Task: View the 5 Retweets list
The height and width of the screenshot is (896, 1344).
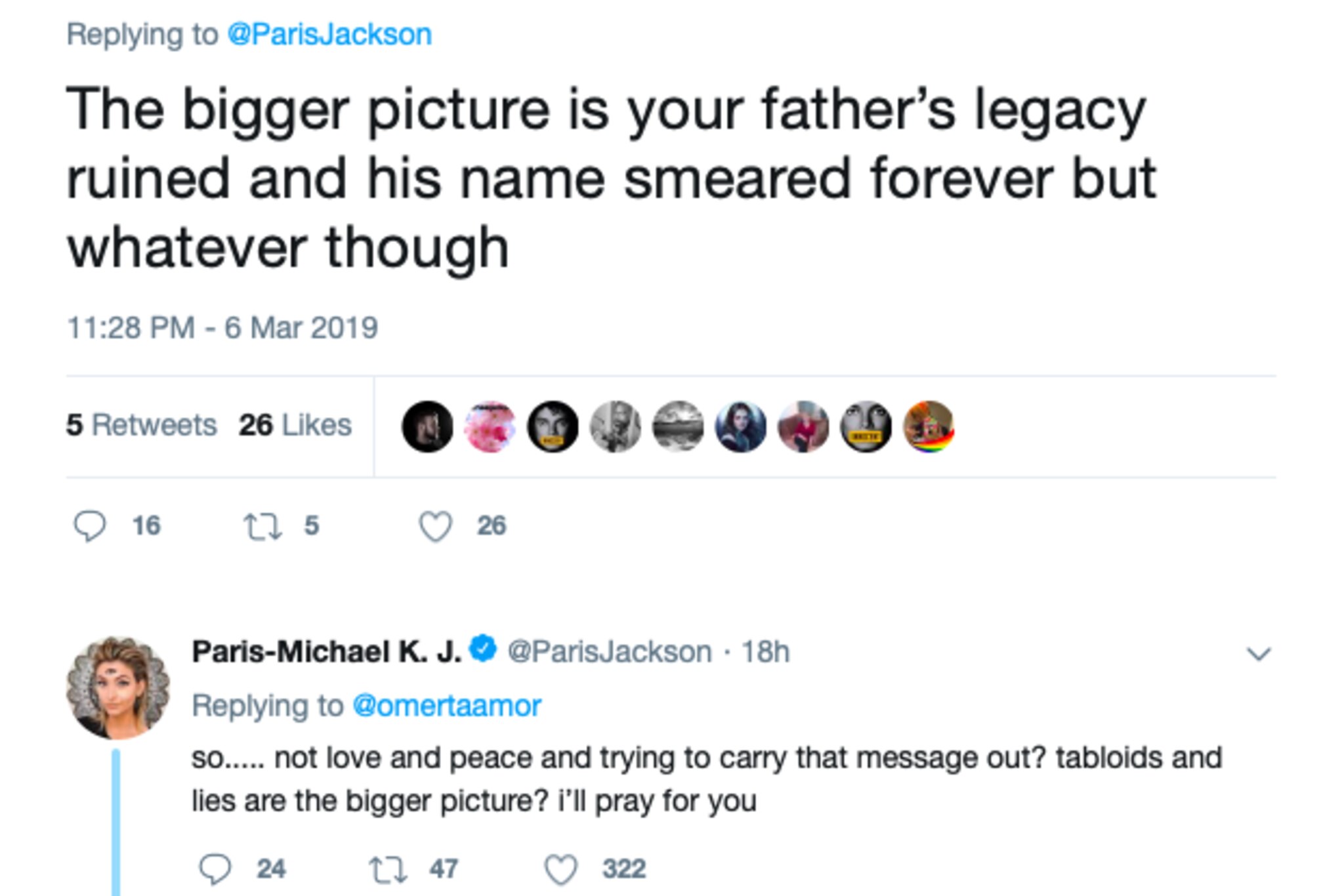Action: pyautogui.click(x=141, y=425)
